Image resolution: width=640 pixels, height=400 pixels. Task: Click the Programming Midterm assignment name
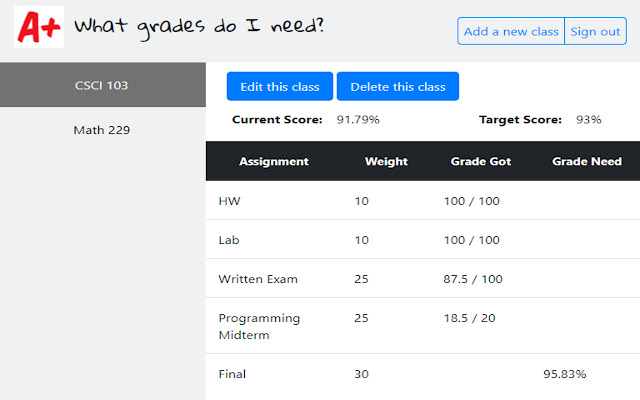coord(259,326)
